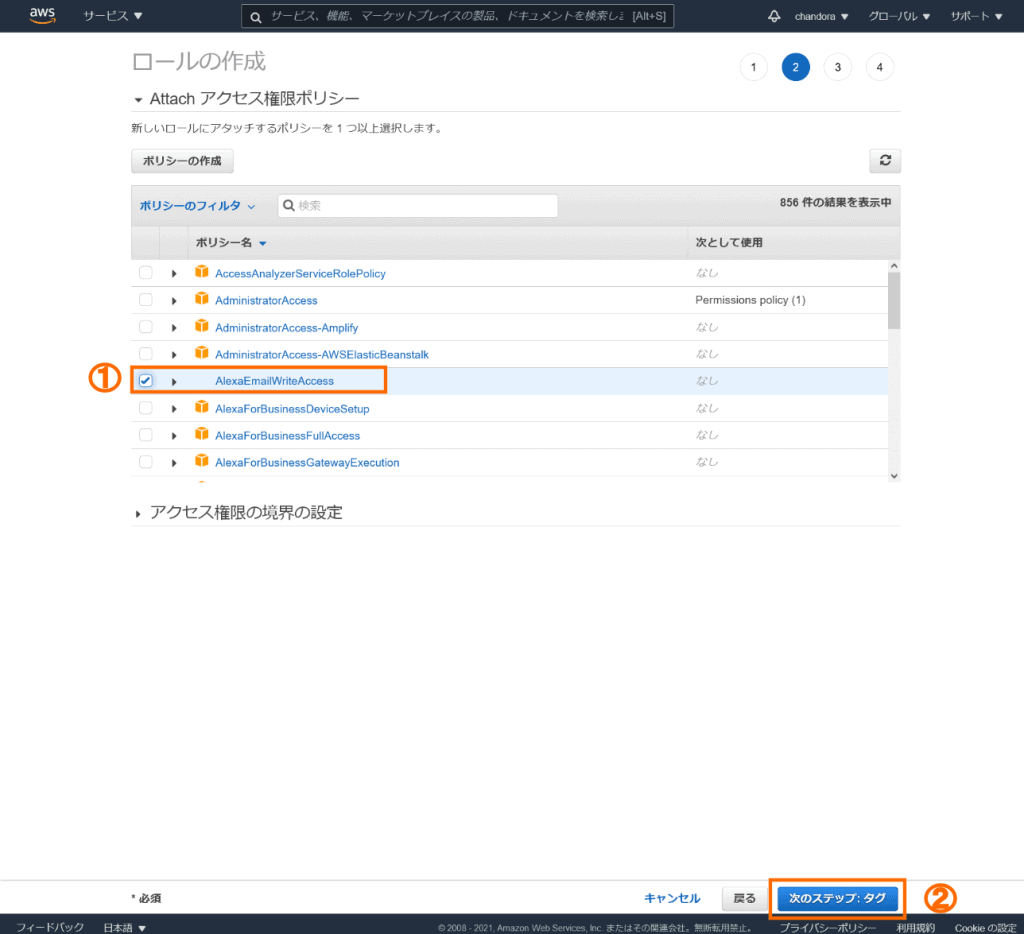The image size is (1024, 934).
Task: Check the AlexaForBusinessGatewayExecution checkbox
Action: (146, 462)
